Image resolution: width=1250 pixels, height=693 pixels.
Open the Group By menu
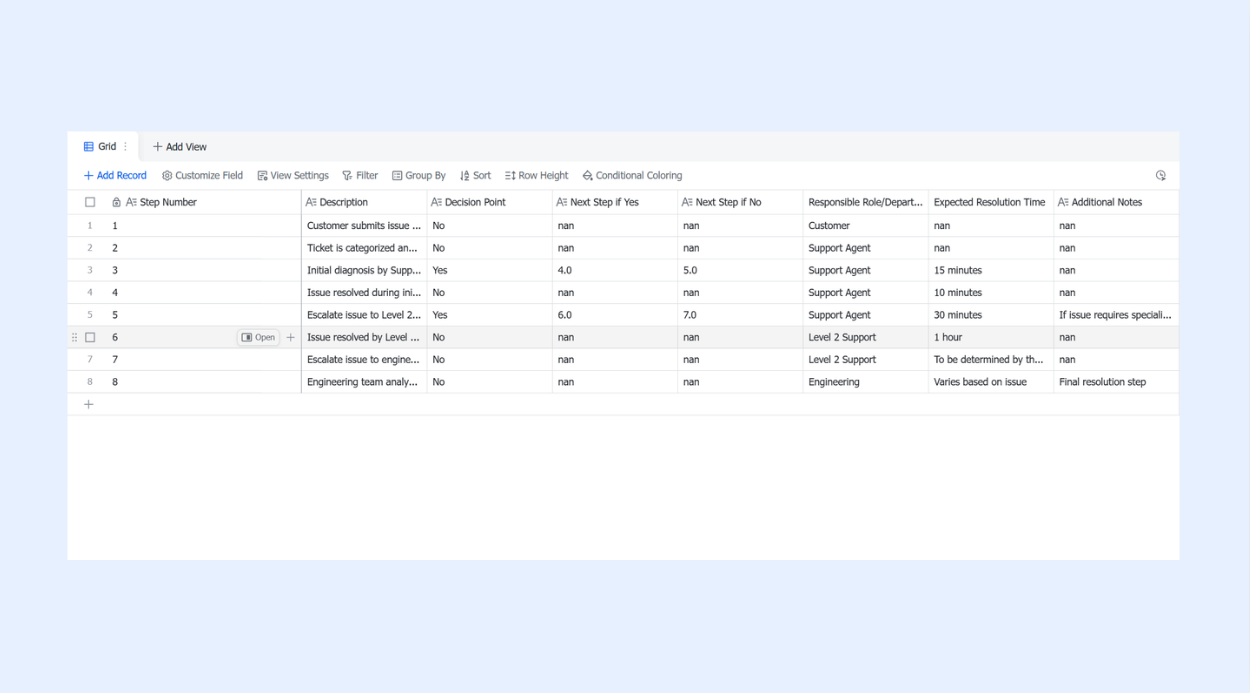pyautogui.click(x=419, y=175)
